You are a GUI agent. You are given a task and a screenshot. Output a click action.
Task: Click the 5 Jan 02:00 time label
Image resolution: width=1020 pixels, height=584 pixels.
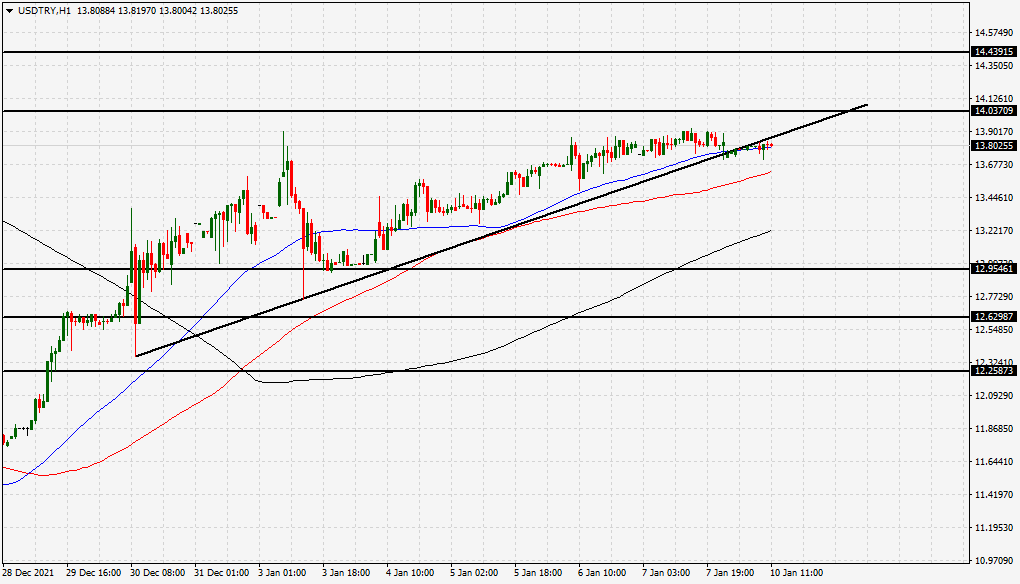click(475, 573)
